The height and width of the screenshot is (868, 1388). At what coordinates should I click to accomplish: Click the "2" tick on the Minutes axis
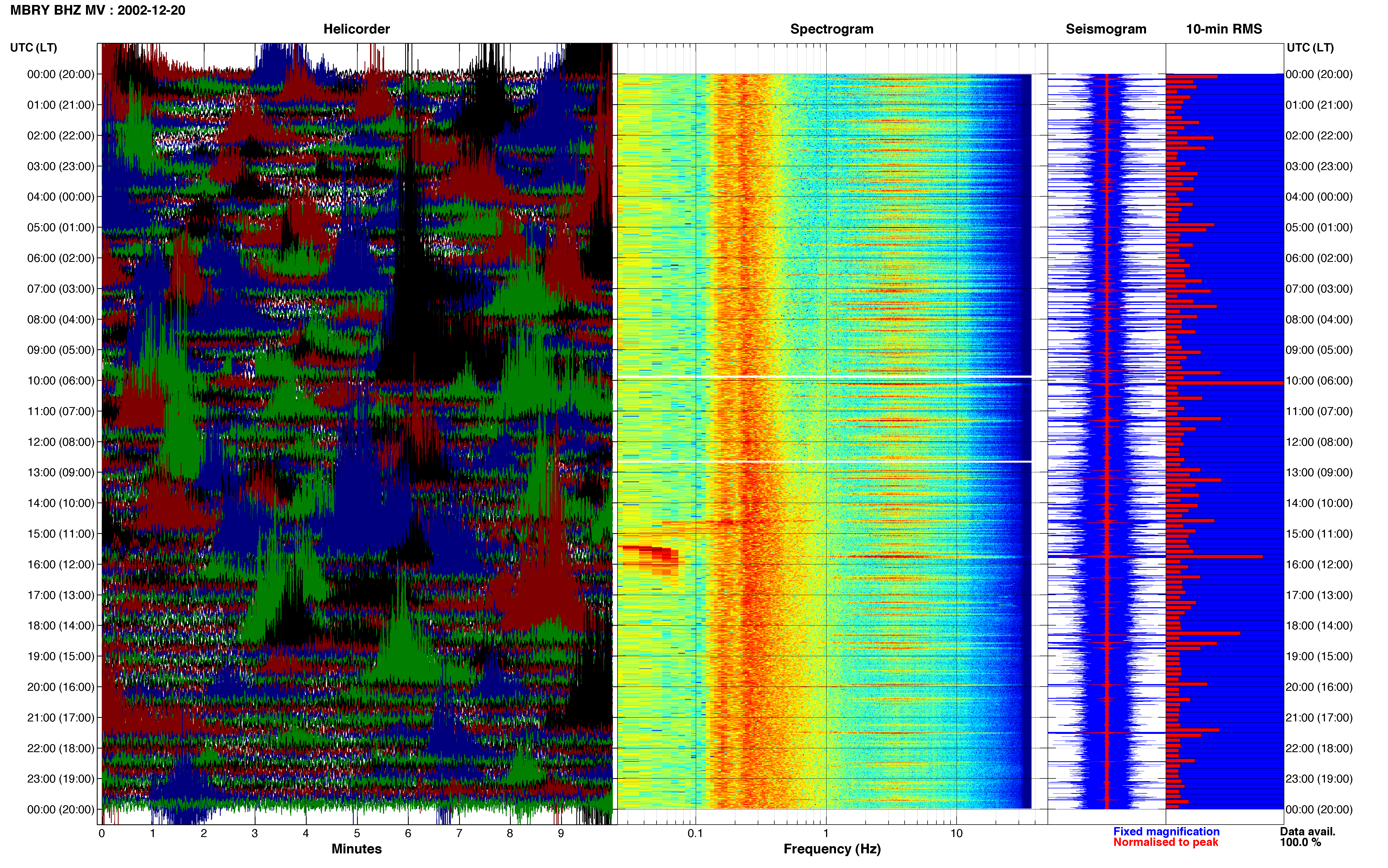[204, 833]
